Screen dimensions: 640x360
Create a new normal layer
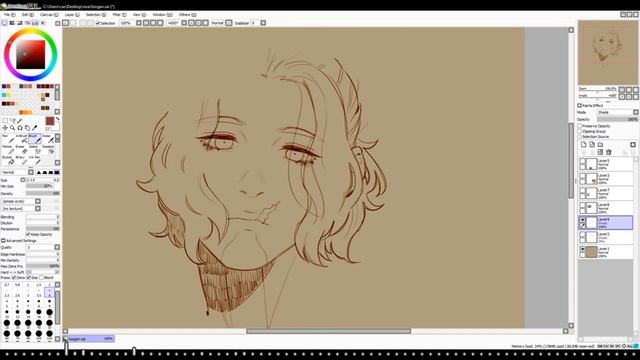583,144
